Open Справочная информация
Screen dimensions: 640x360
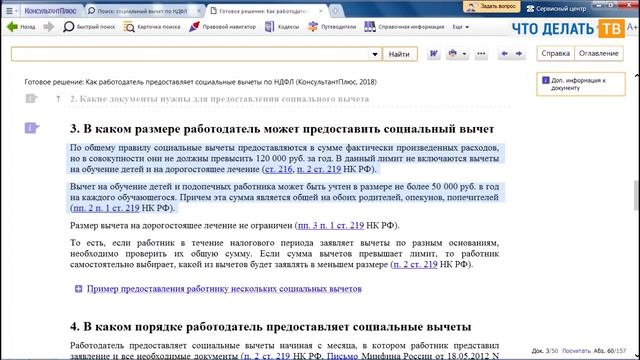tap(404, 27)
